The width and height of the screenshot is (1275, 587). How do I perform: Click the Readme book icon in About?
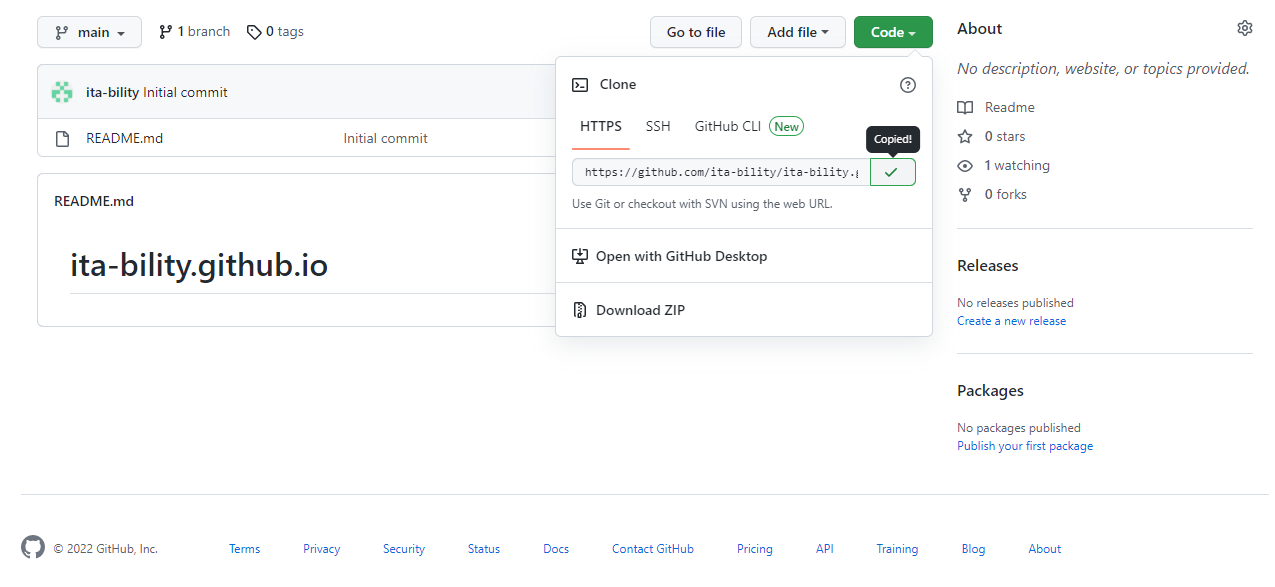pyautogui.click(x=963, y=107)
